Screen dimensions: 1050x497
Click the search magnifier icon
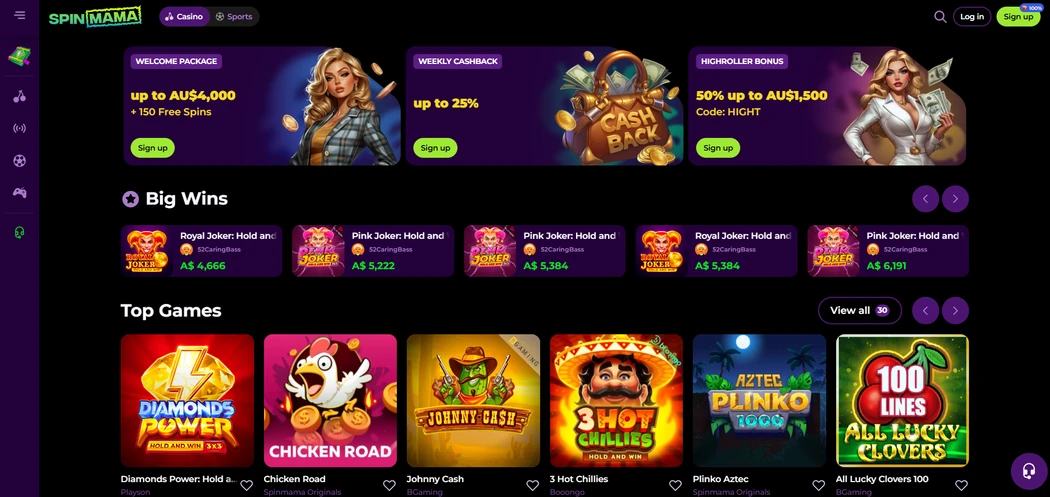940,17
